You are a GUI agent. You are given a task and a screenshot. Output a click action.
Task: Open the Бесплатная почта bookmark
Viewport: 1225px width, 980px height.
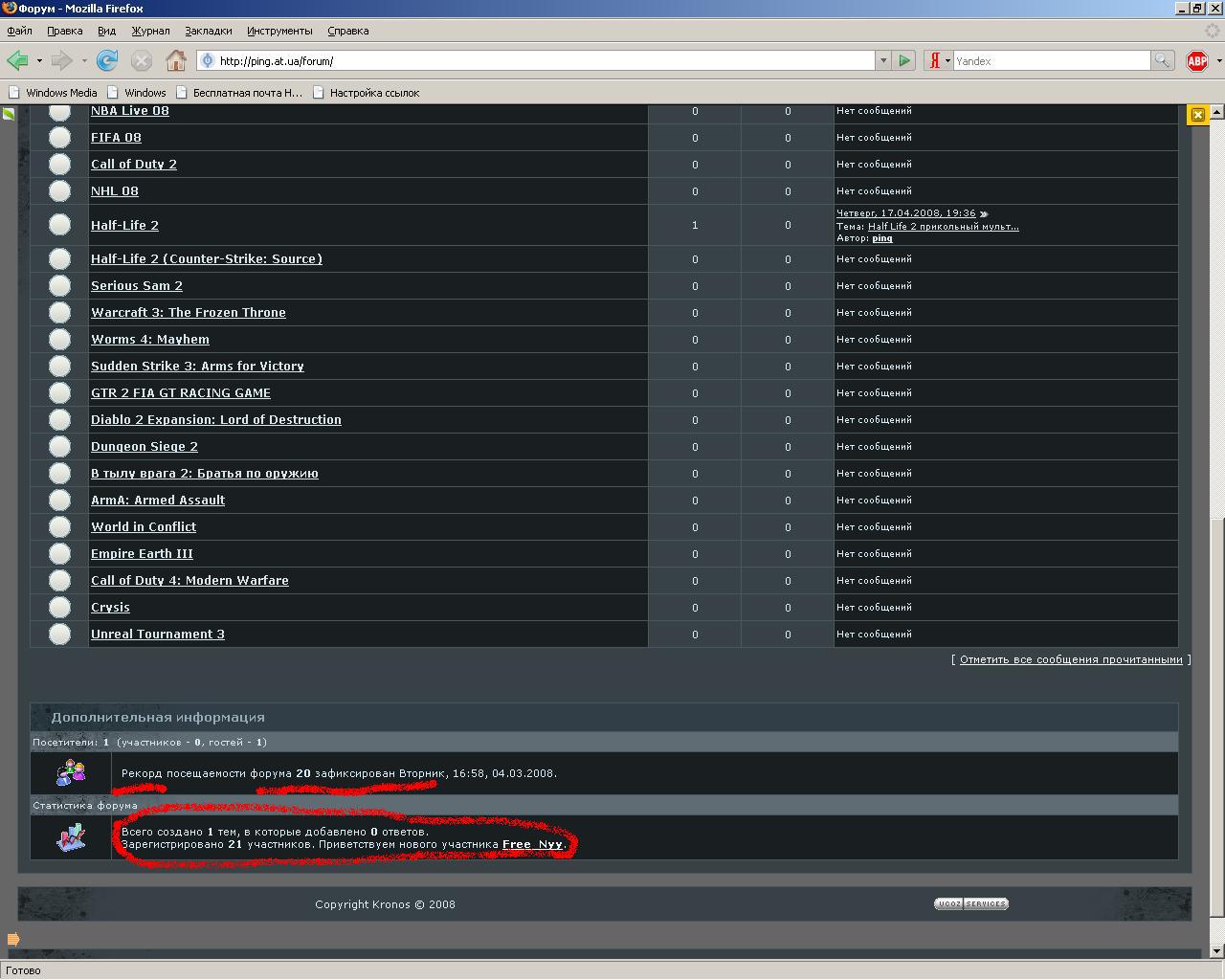click(238, 93)
